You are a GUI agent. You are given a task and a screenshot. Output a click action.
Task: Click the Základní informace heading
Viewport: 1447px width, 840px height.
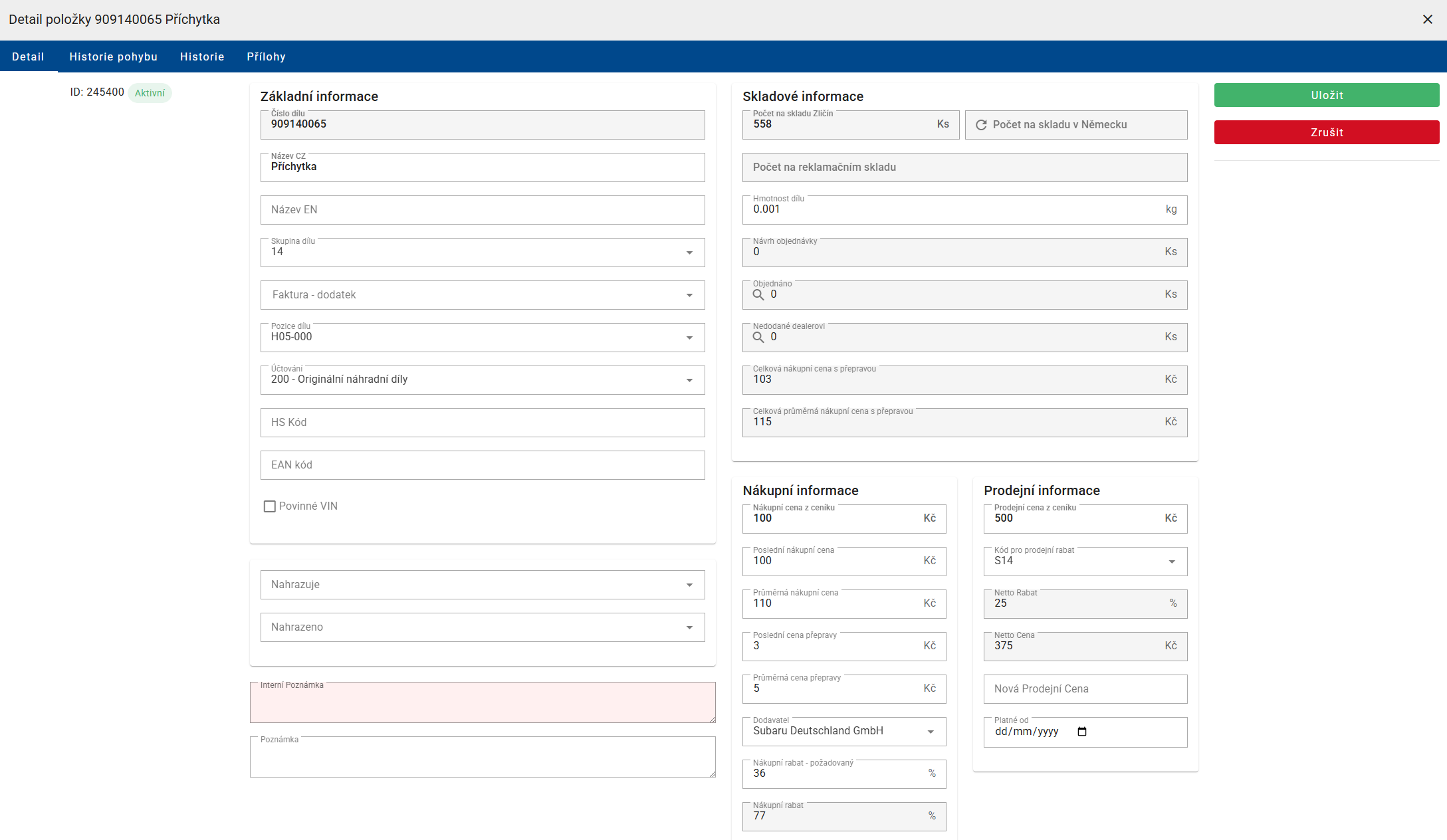319,96
